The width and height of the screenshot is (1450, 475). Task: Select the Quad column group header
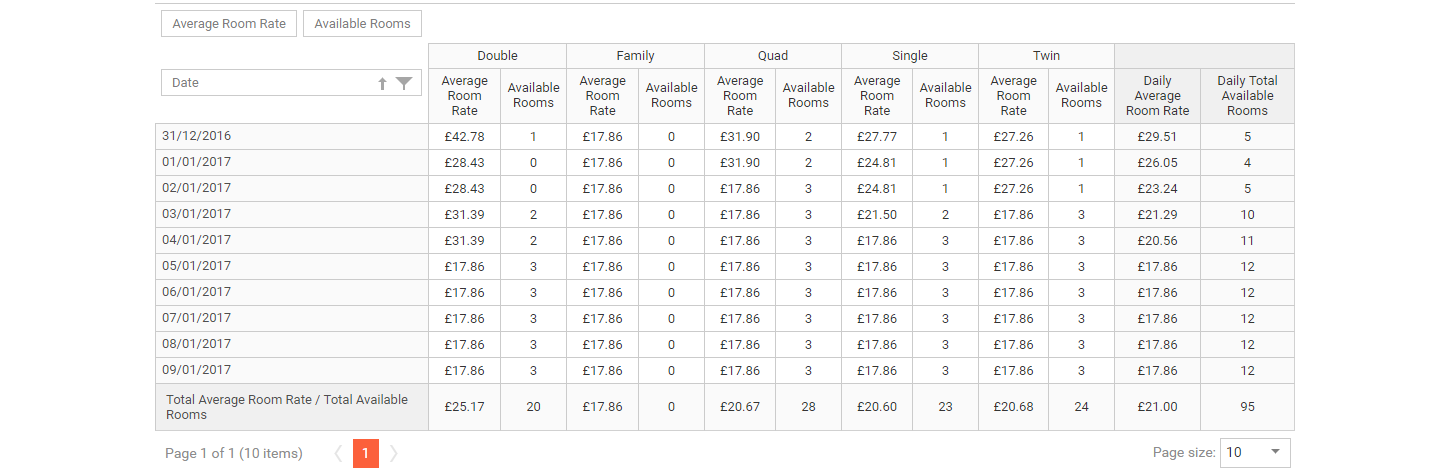click(773, 56)
